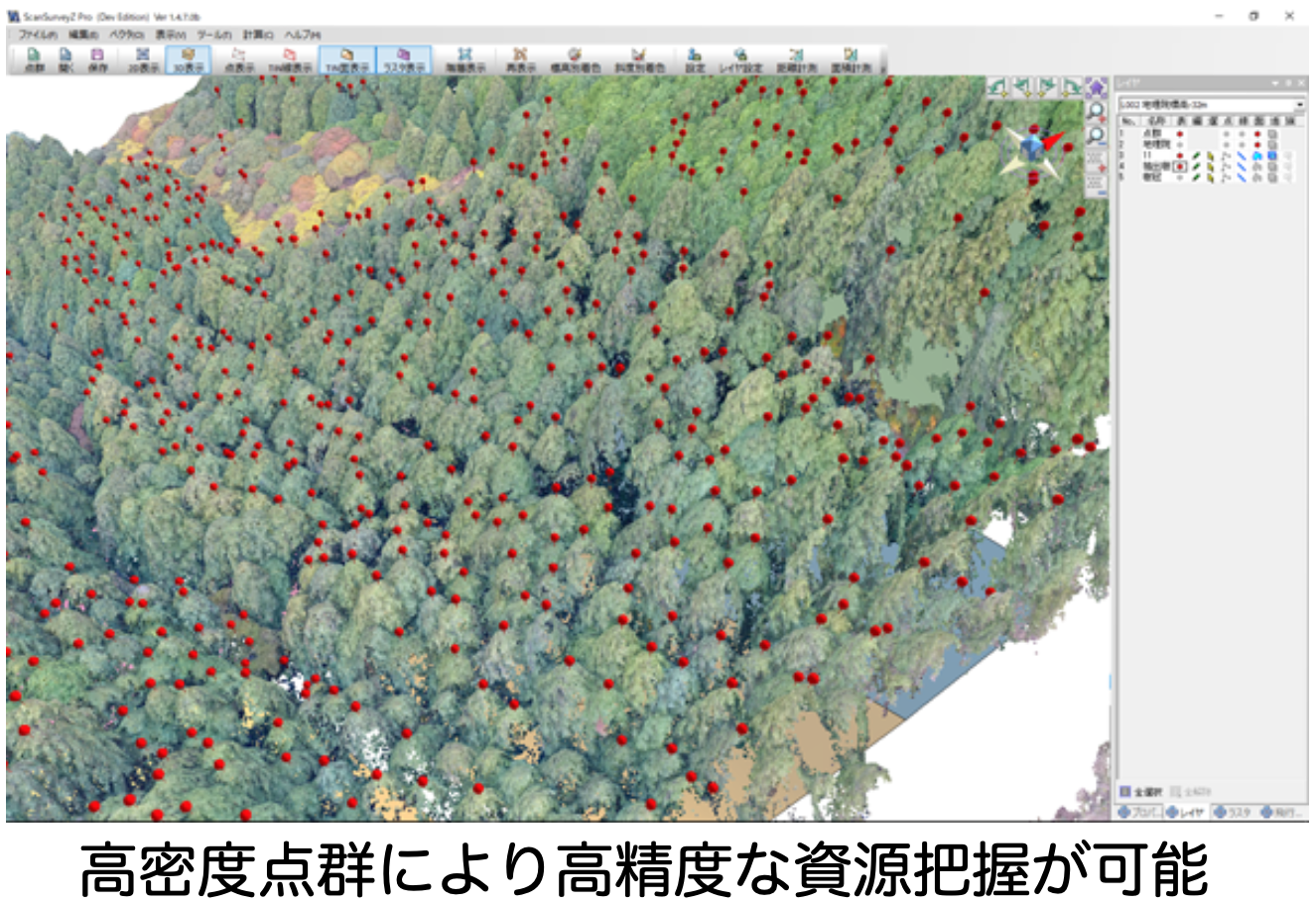Click the red surface color dot of 地理院 layer
The width and height of the screenshot is (1316, 905).
(1257, 145)
